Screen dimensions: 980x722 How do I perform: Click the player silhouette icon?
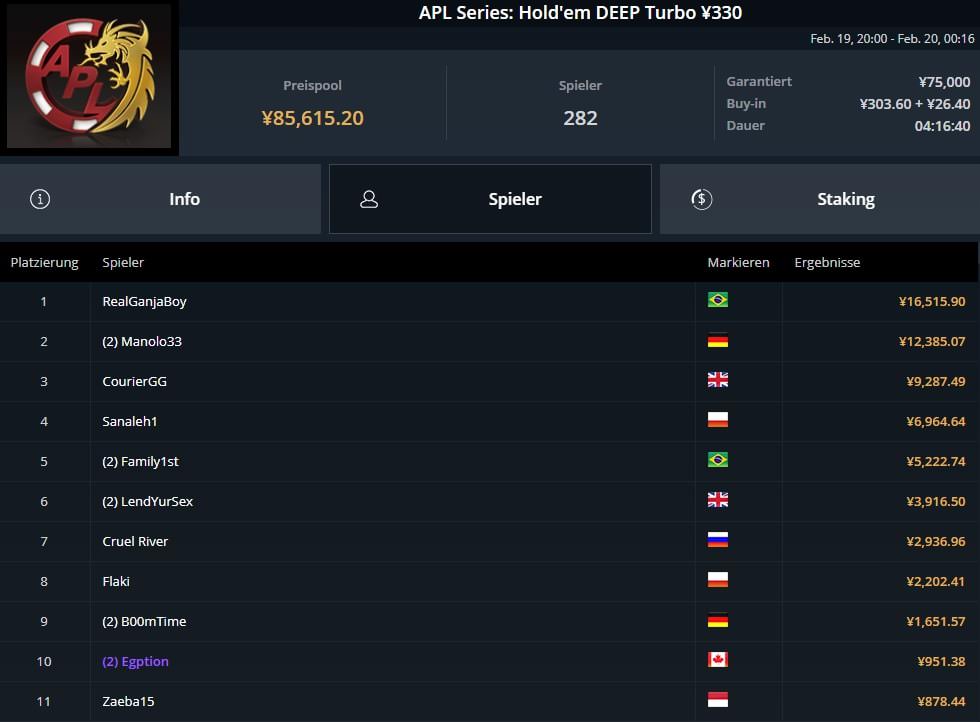(x=369, y=199)
